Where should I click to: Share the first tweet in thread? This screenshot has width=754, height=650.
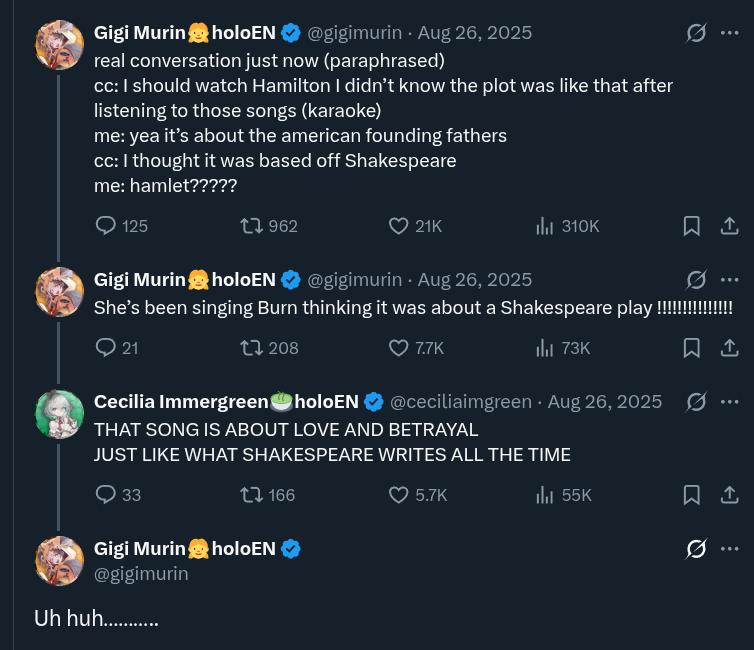[x=730, y=226]
